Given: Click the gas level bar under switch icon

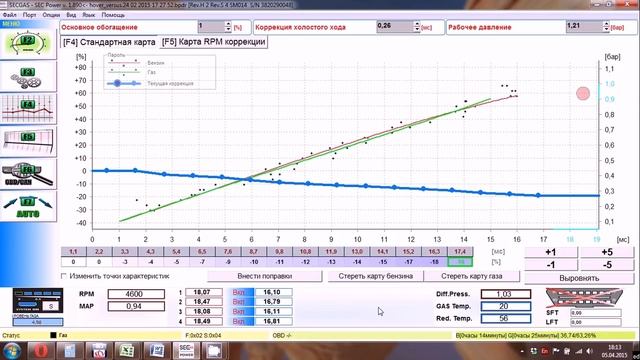Looking at the screenshot, I should coord(38,322).
